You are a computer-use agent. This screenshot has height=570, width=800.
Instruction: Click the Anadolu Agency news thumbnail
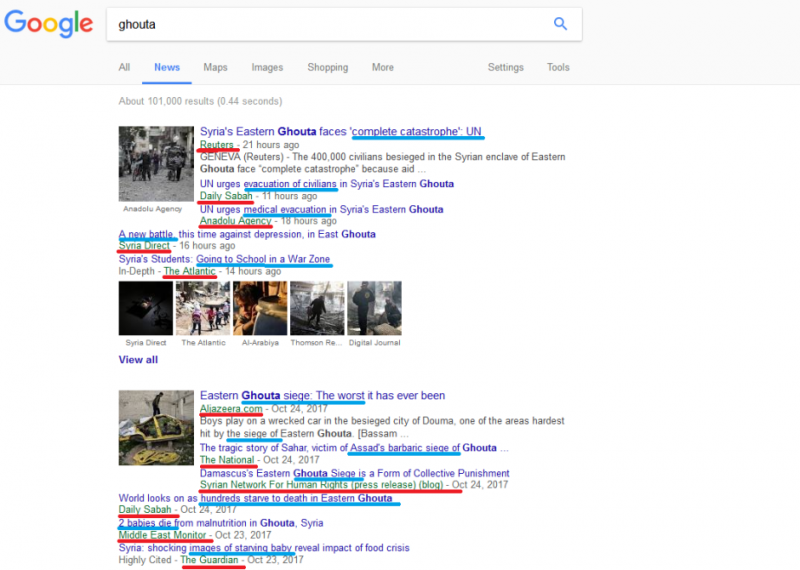click(156, 164)
